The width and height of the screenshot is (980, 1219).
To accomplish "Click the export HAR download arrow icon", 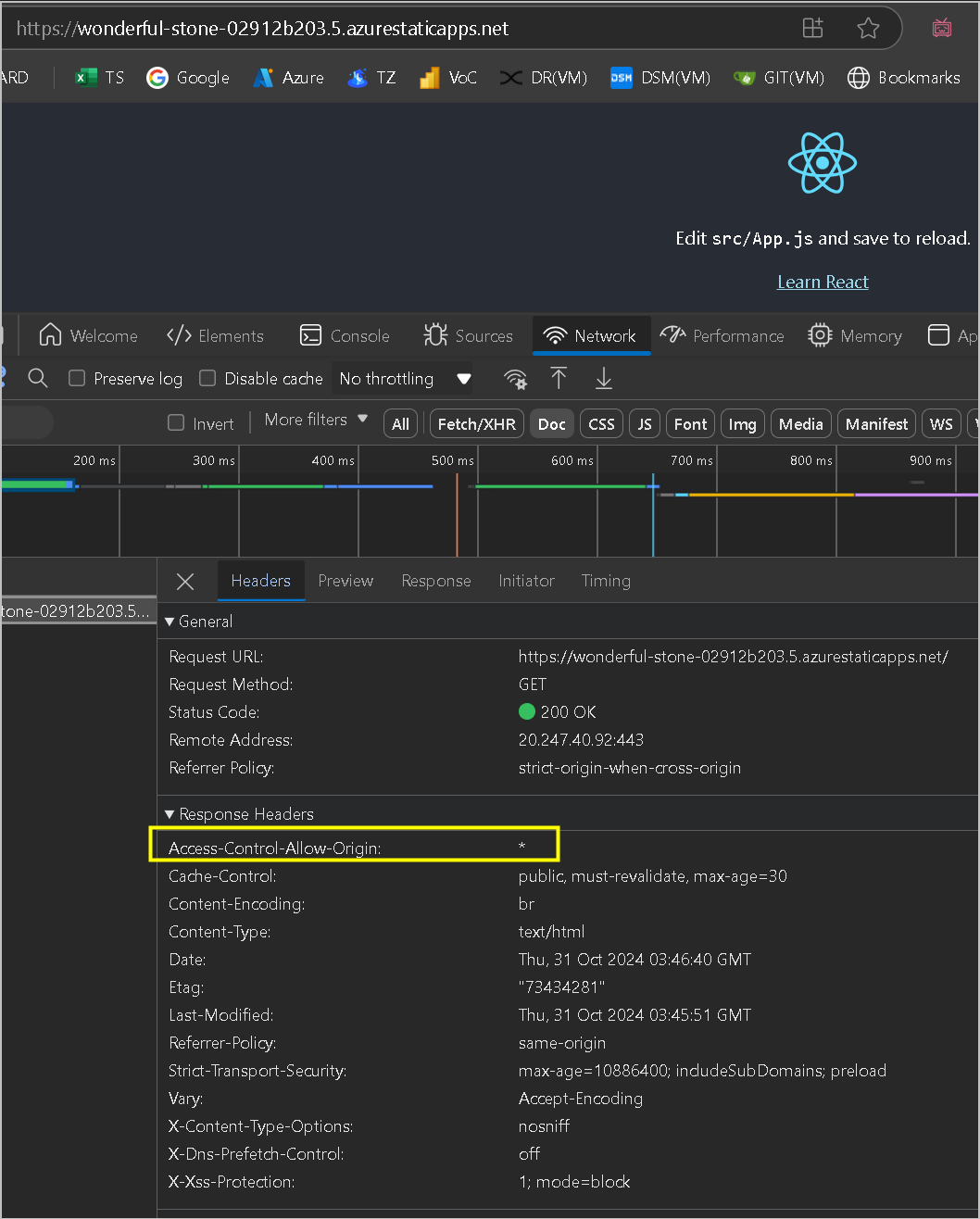I will (x=604, y=378).
